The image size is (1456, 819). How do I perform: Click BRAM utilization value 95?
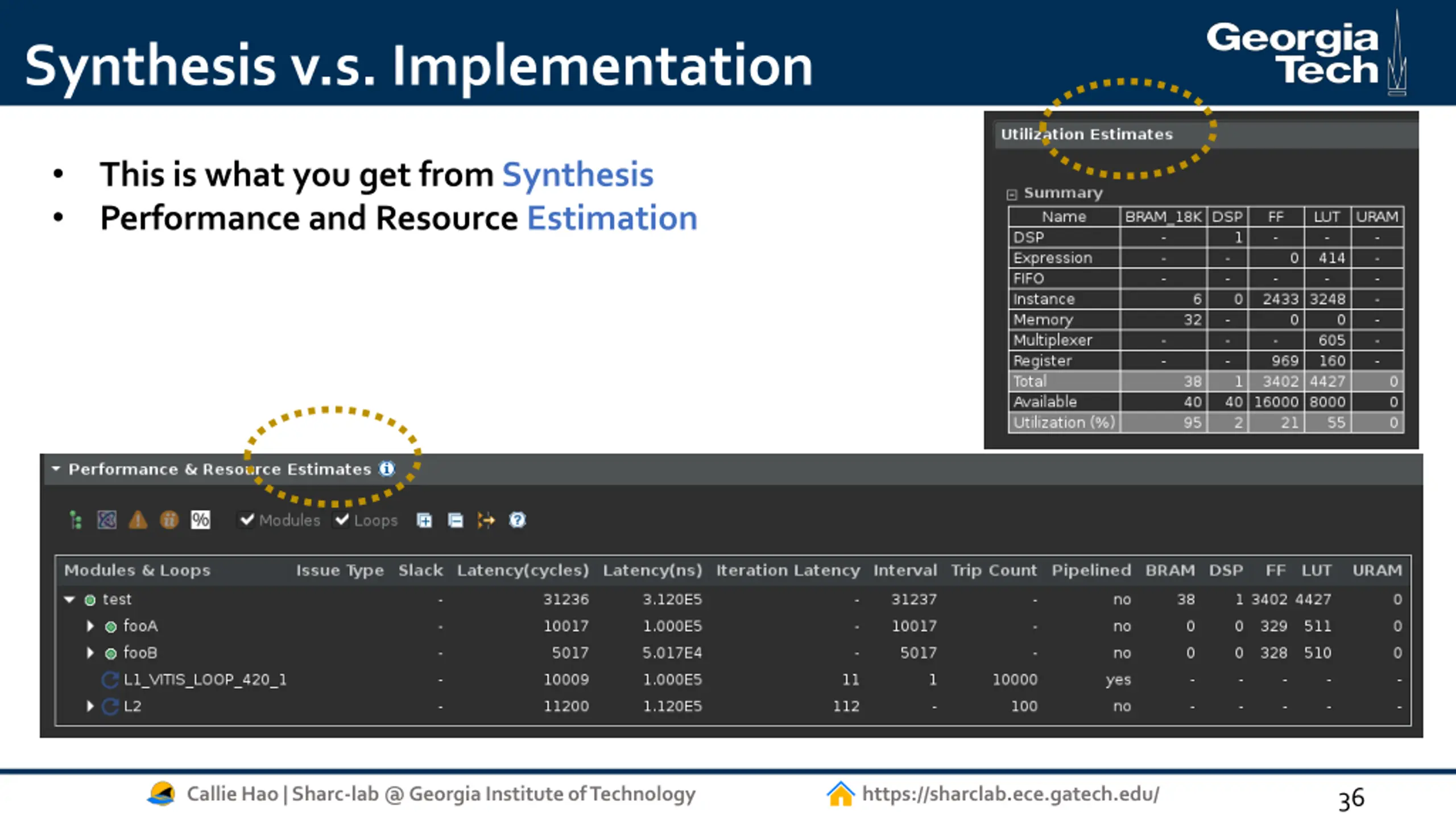point(1193,423)
